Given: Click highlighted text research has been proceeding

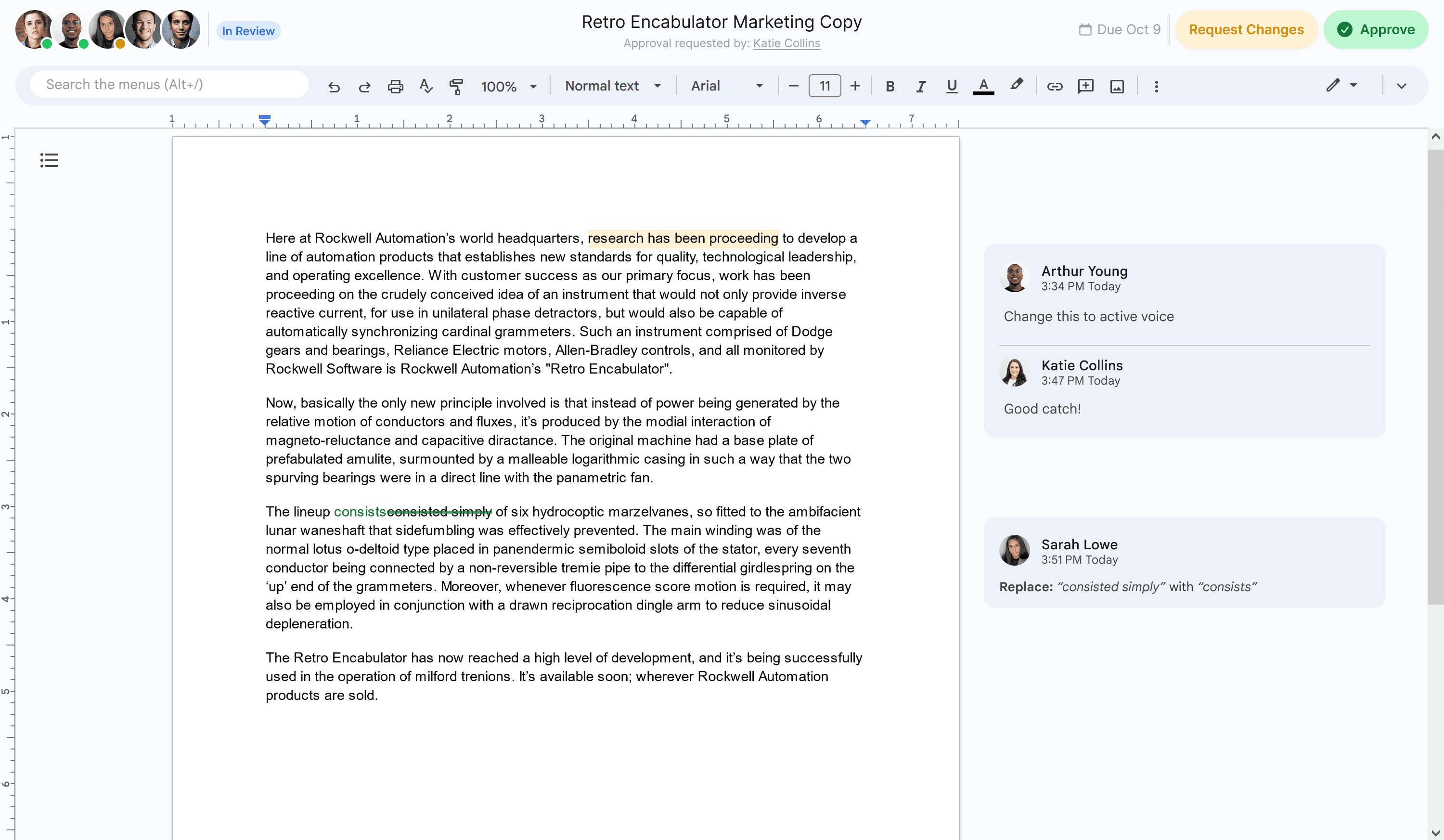Looking at the screenshot, I should (683, 238).
